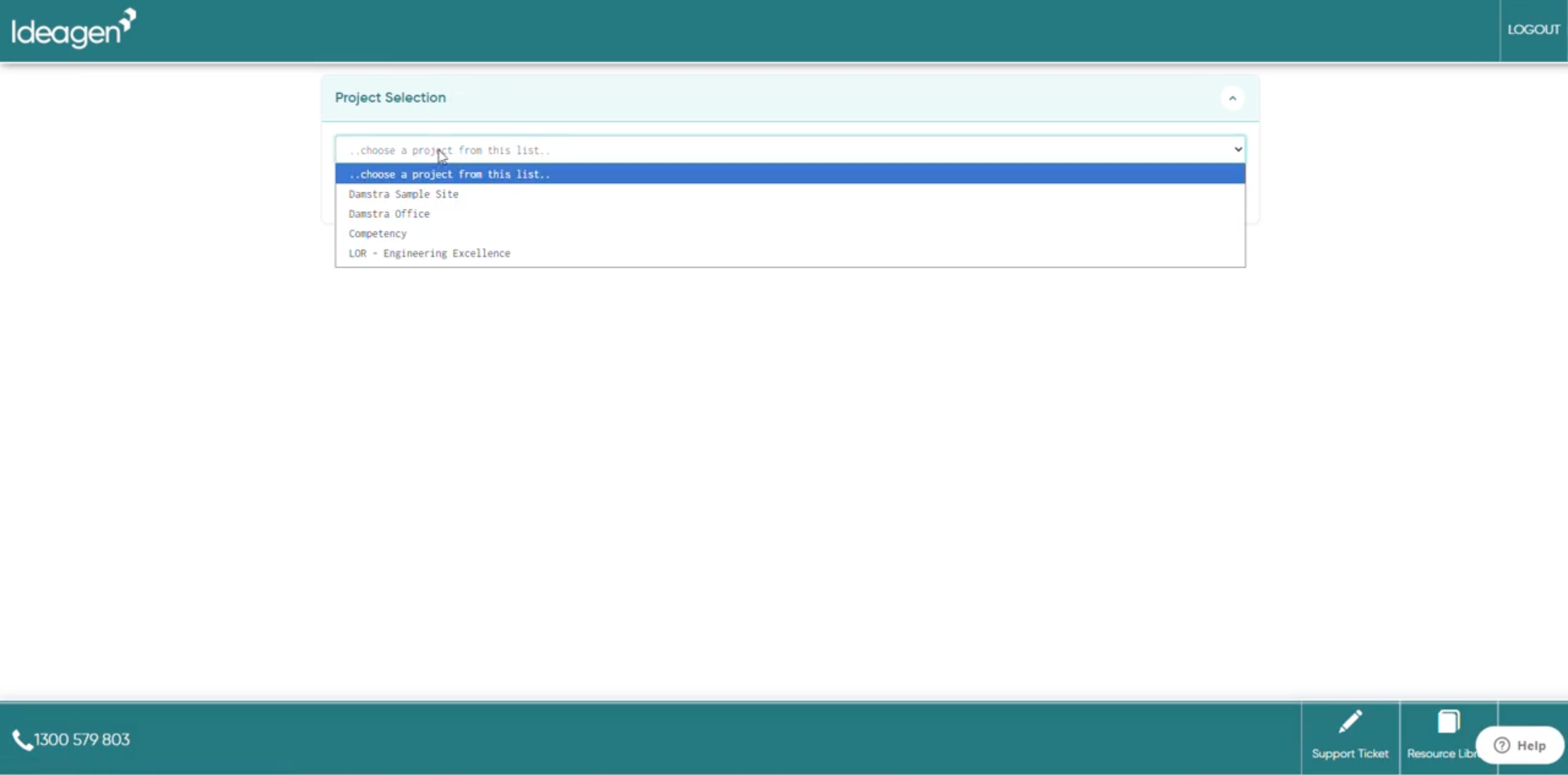This screenshot has width=1568, height=775.
Task: Click the Help question mark icon
Action: 1501,745
